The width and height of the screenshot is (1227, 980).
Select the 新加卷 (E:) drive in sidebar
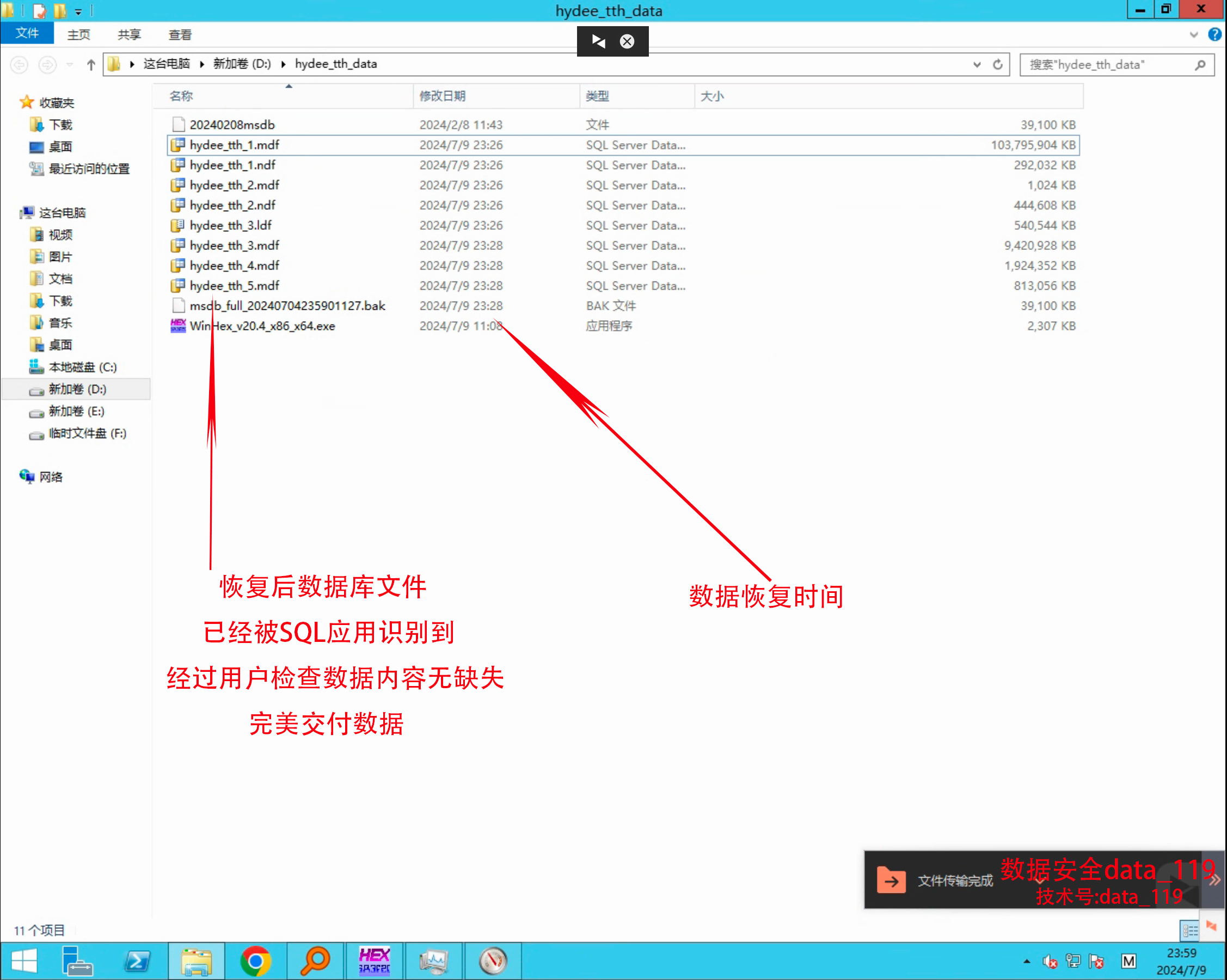click(76, 411)
